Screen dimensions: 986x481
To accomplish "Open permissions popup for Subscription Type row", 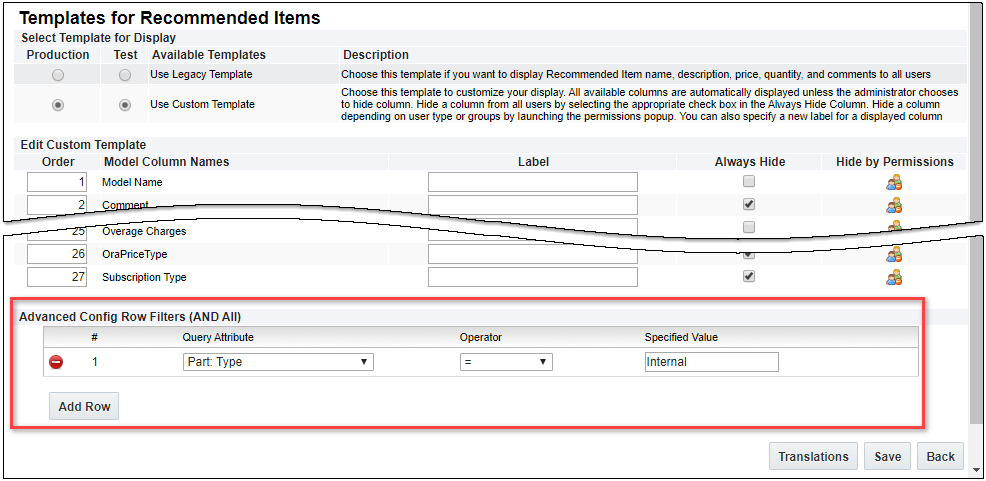I will [x=894, y=277].
